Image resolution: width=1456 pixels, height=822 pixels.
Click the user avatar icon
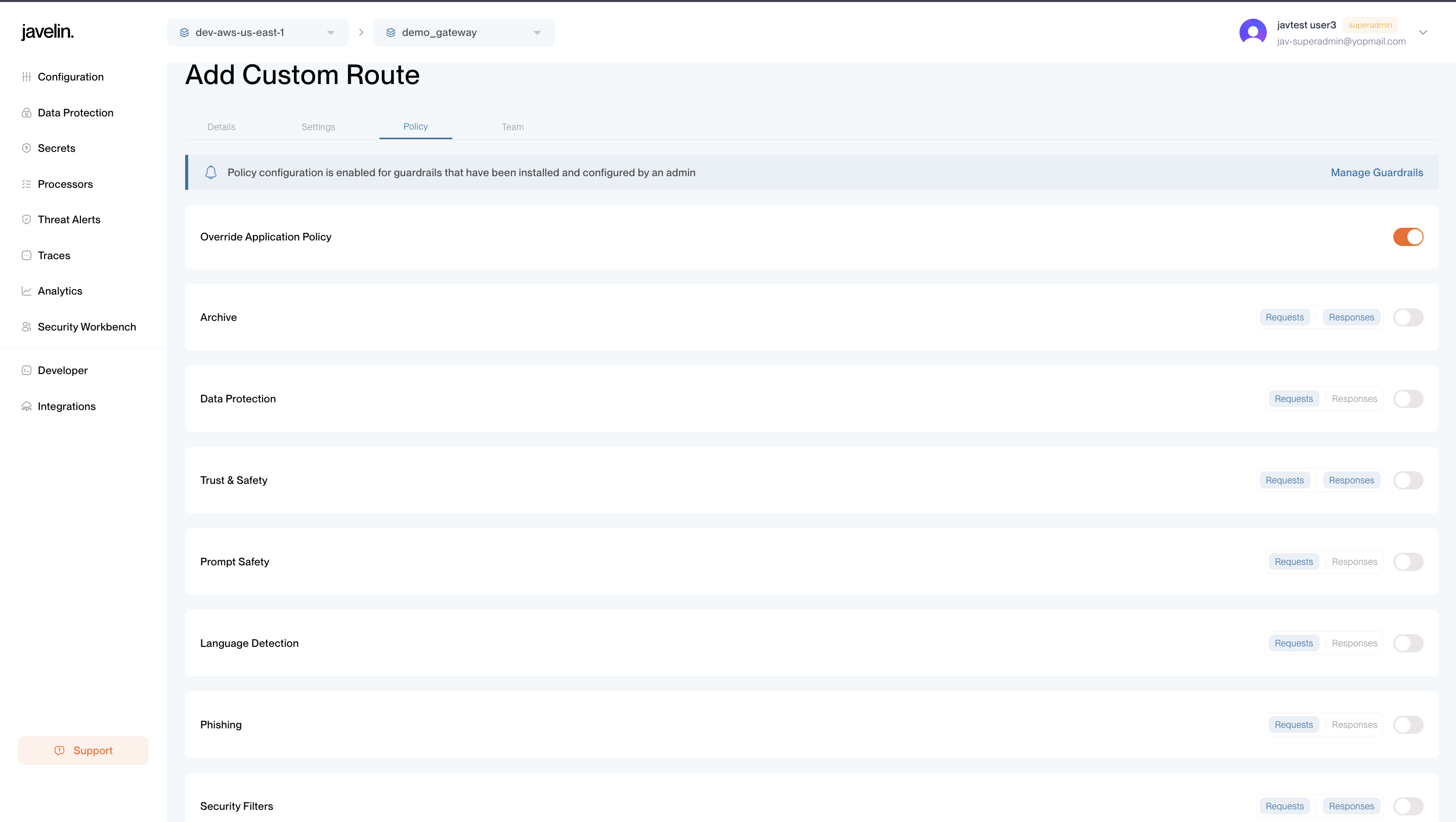click(1253, 32)
